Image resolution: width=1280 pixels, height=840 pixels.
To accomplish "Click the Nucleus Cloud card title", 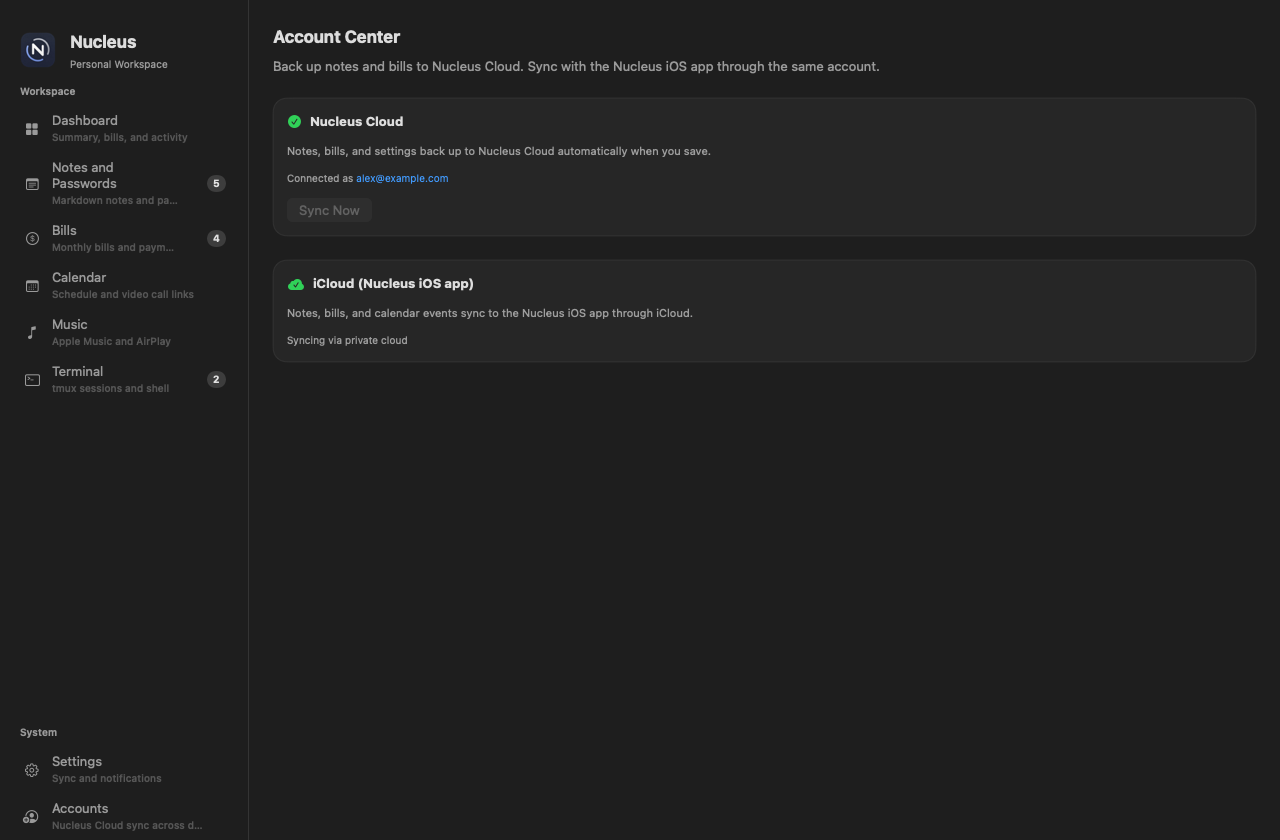I will pyautogui.click(x=356, y=121).
